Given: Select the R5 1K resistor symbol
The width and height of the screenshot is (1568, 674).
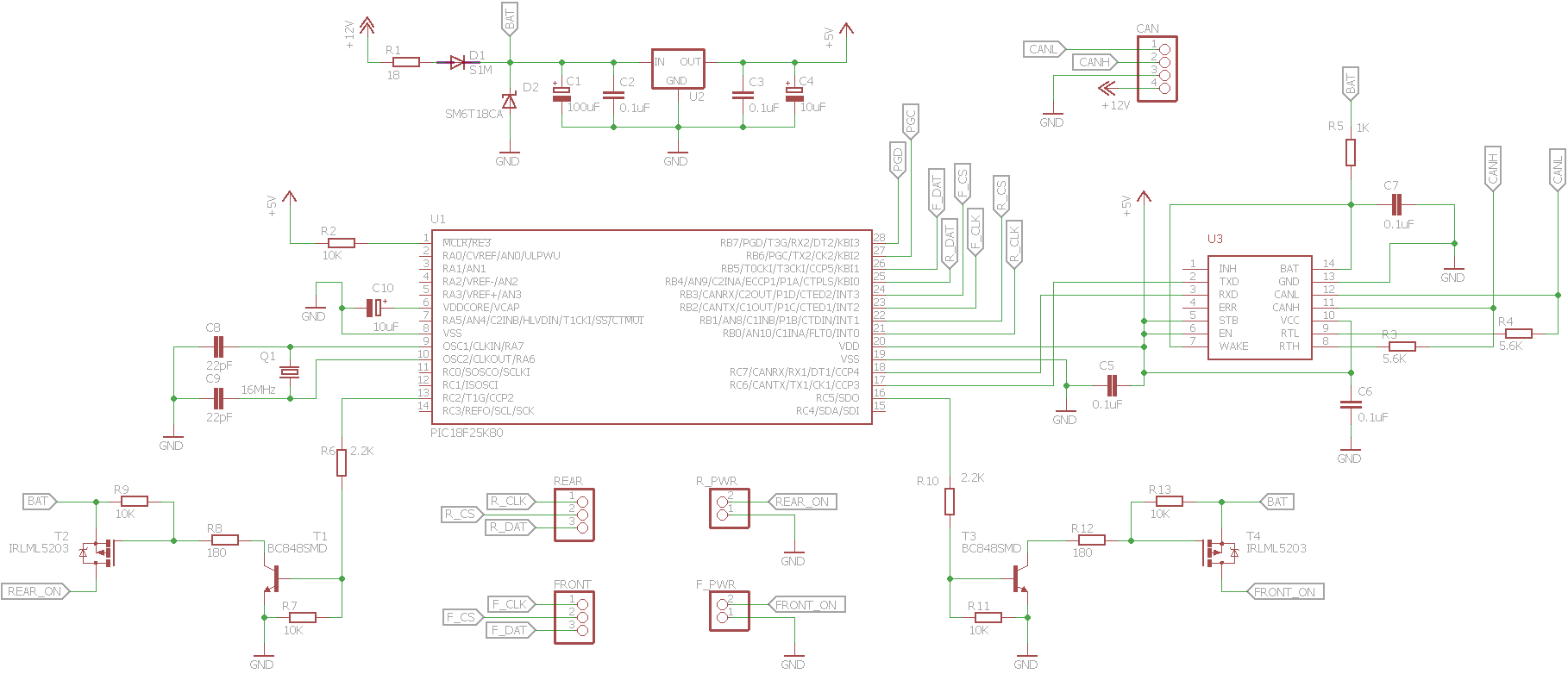Looking at the screenshot, I should pos(1351,153).
